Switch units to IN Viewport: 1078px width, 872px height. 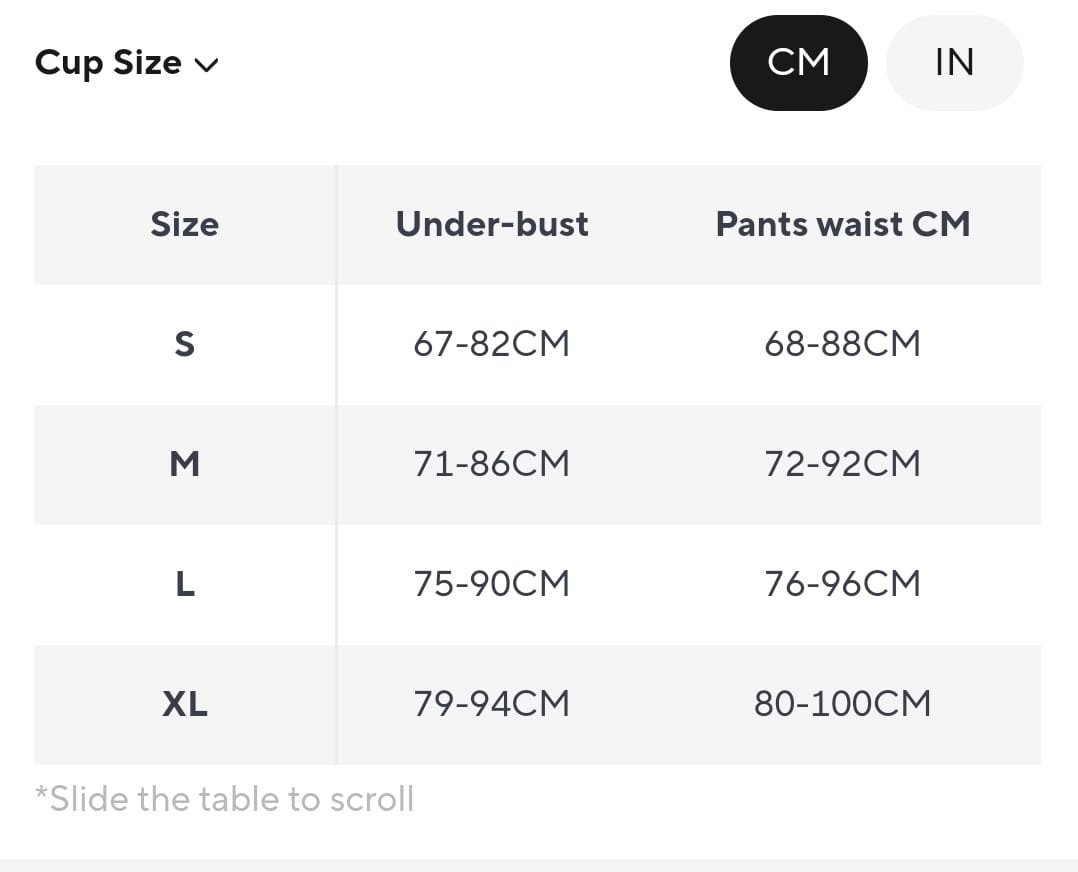tap(954, 63)
